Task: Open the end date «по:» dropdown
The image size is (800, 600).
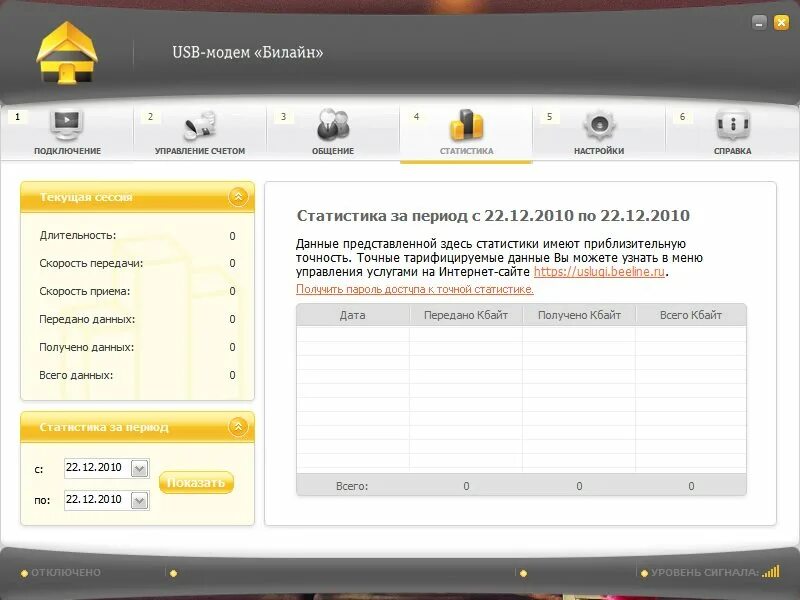Action: pos(139,499)
